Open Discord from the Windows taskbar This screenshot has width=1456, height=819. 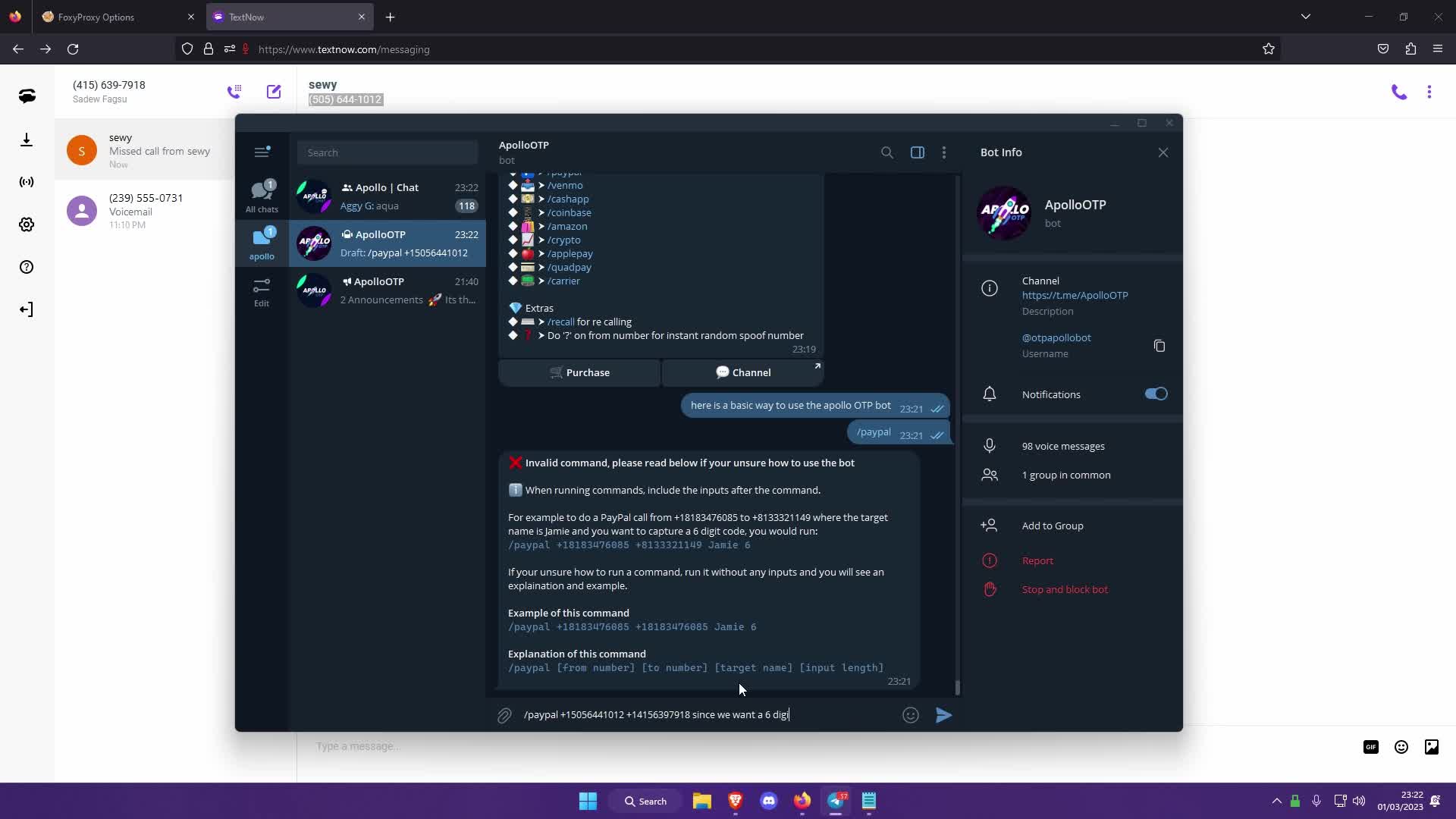tap(768, 801)
